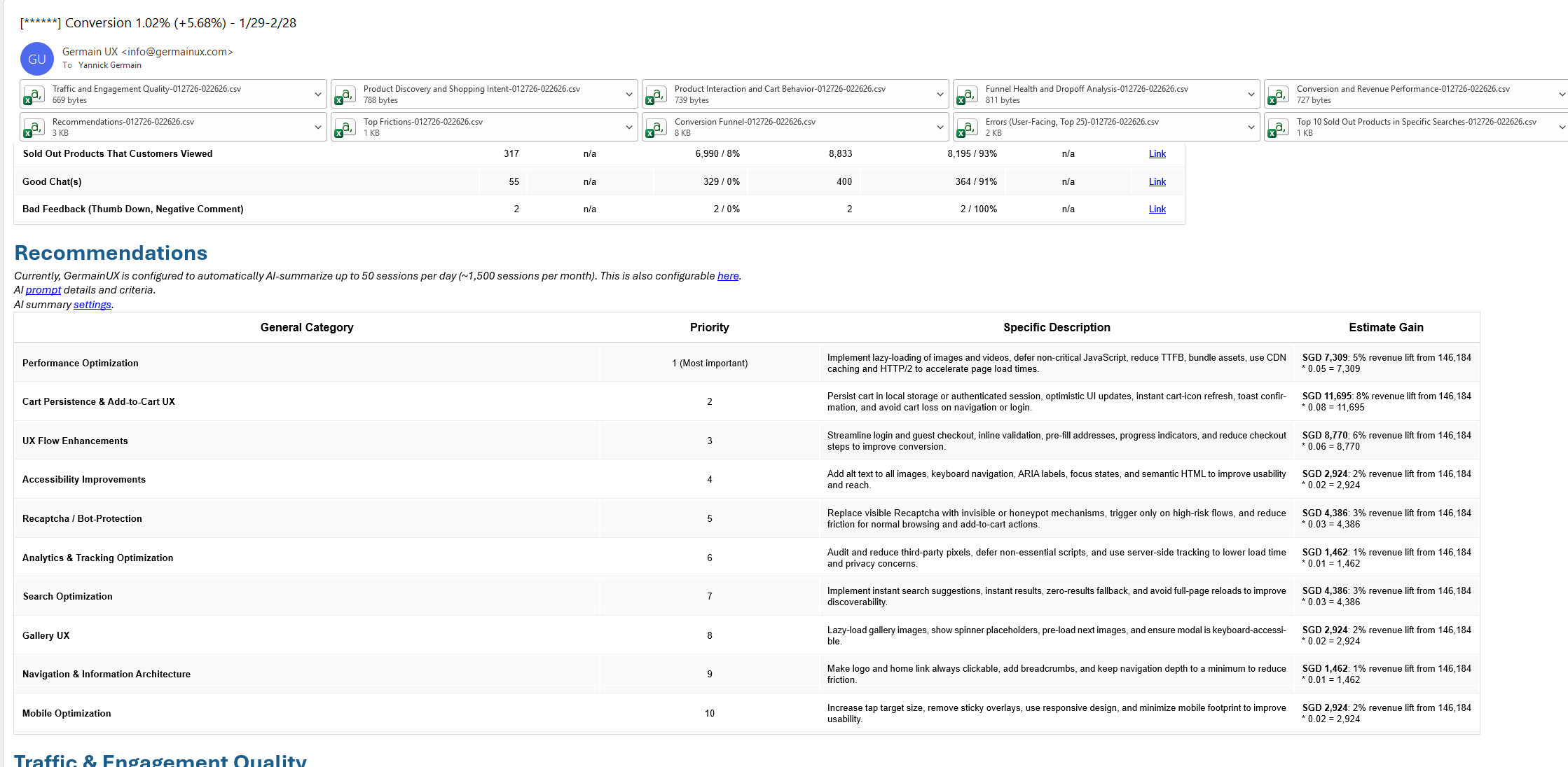Image resolution: width=1568 pixels, height=767 pixels.
Task: Open Link for Bad Feedback row
Action: click(1157, 209)
